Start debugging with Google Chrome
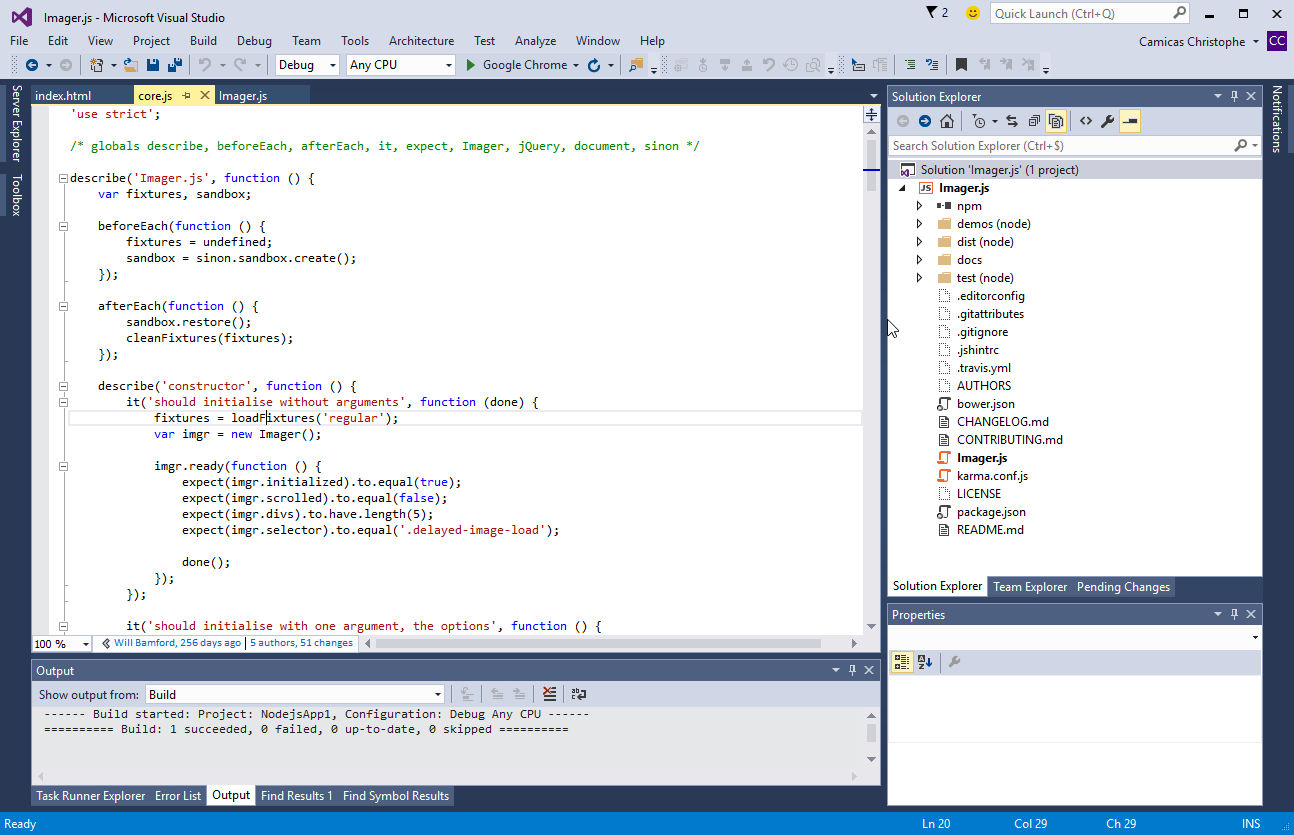This screenshot has width=1294, height=835. point(519,64)
